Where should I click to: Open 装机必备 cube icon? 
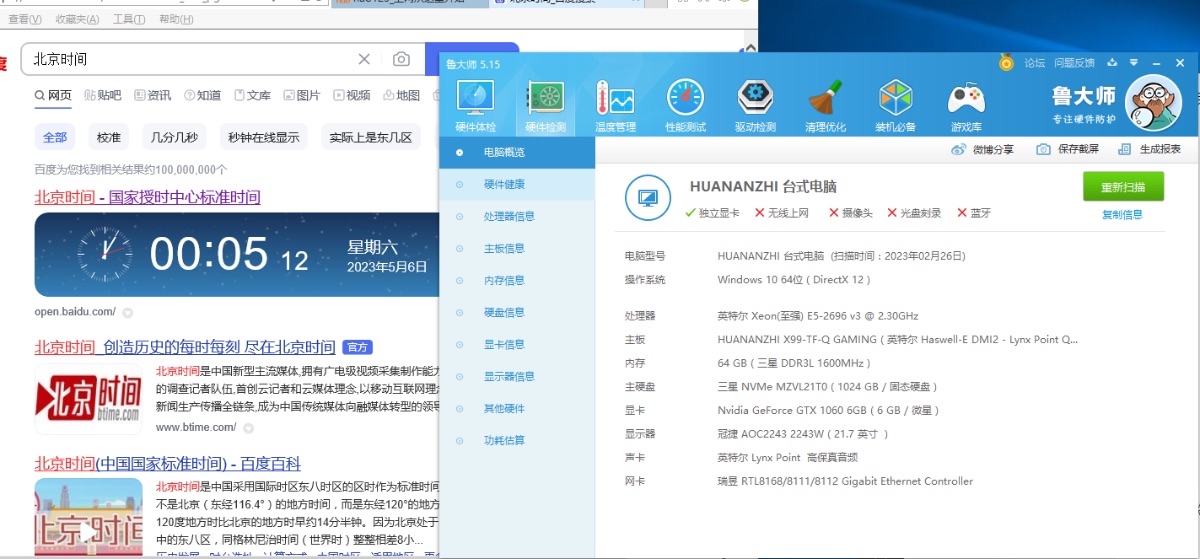[895, 107]
